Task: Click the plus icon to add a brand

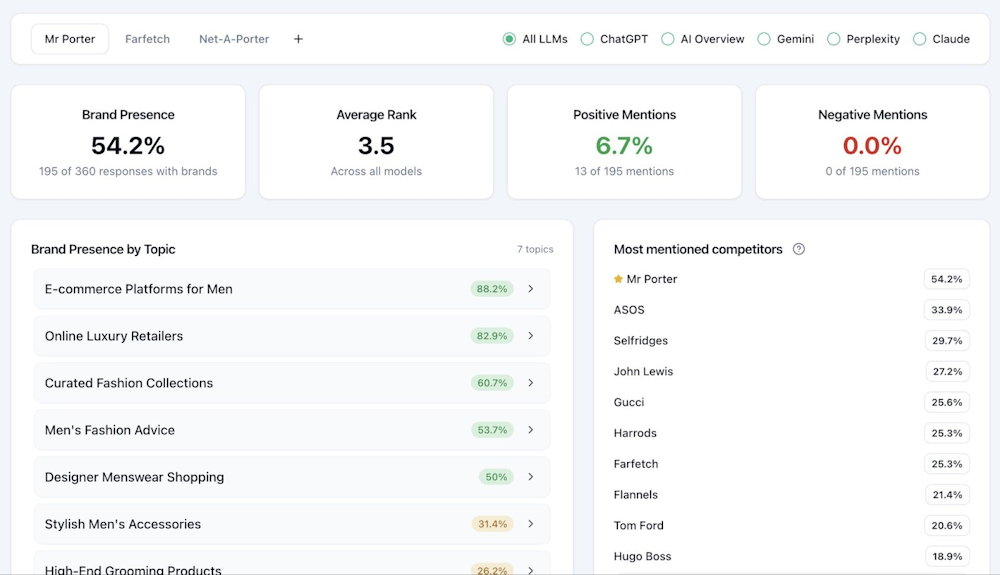Action: [298, 39]
